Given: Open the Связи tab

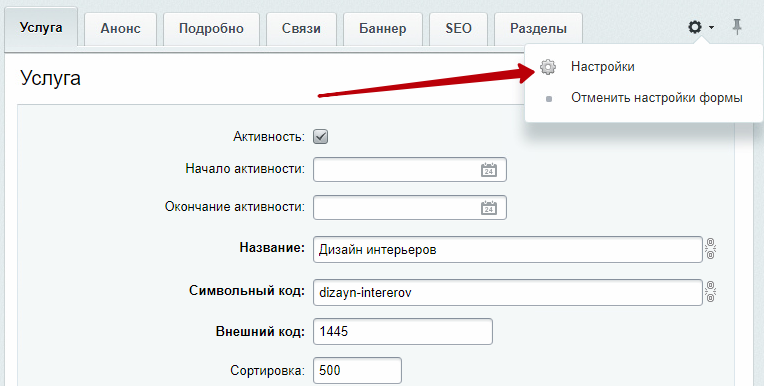Looking at the screenshot, I should click(x=301, y=29).
